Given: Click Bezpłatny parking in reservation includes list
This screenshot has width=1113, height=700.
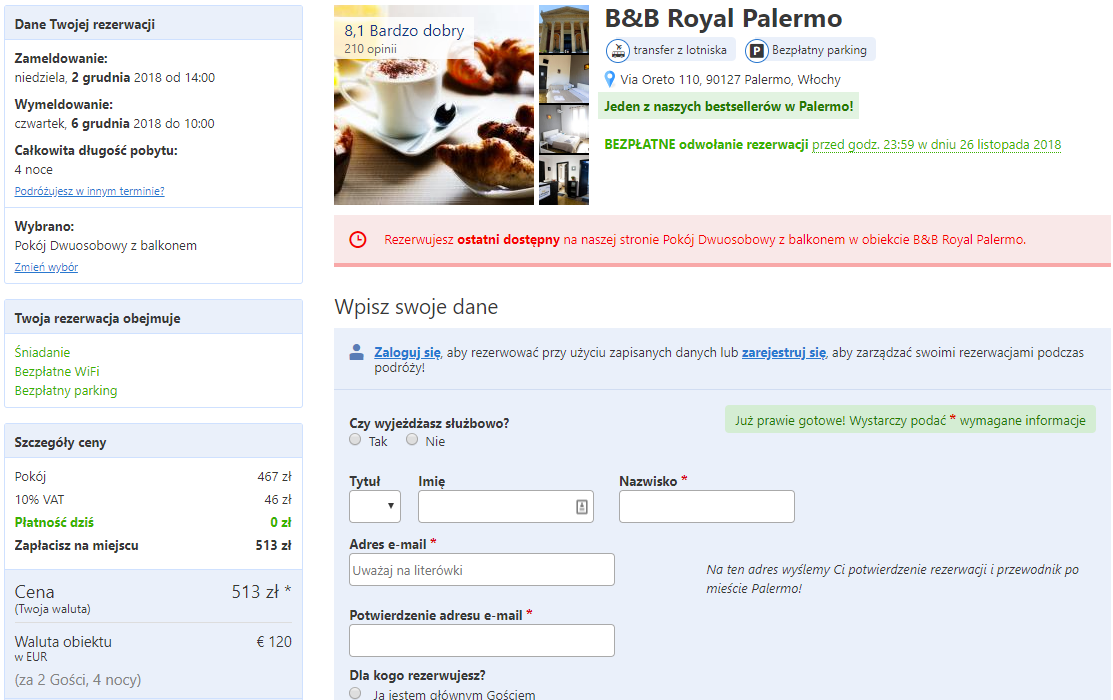Looking at the screenshot, I should pos(66,390).
